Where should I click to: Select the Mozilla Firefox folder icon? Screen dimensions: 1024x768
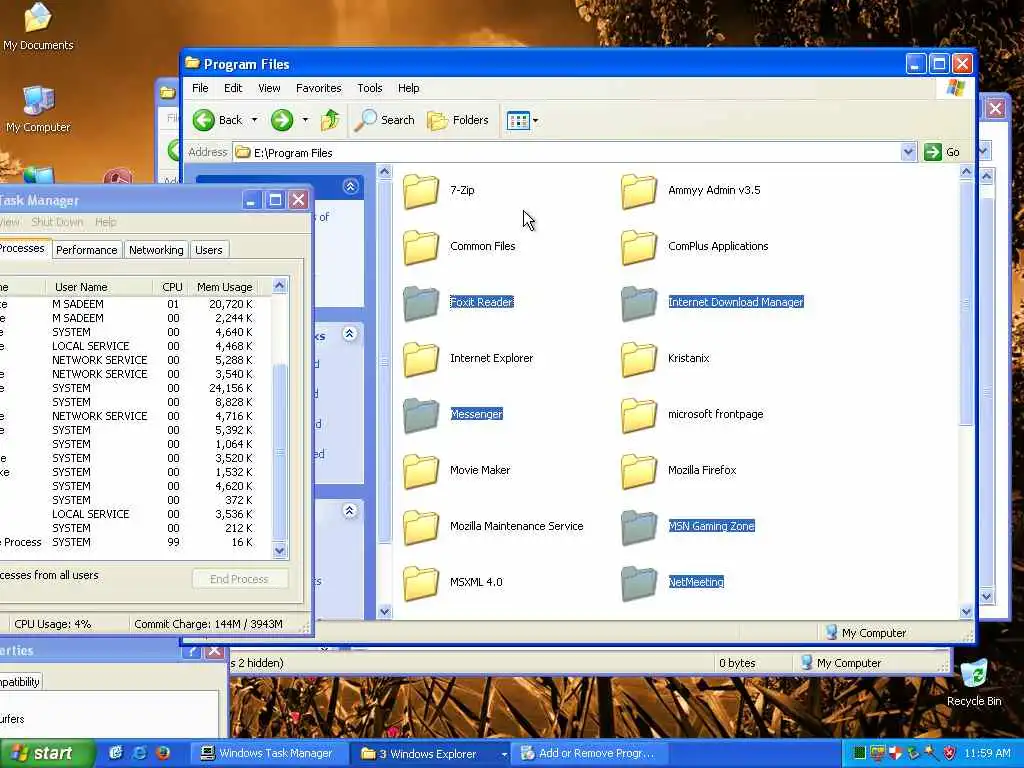(x=639, y=471)
